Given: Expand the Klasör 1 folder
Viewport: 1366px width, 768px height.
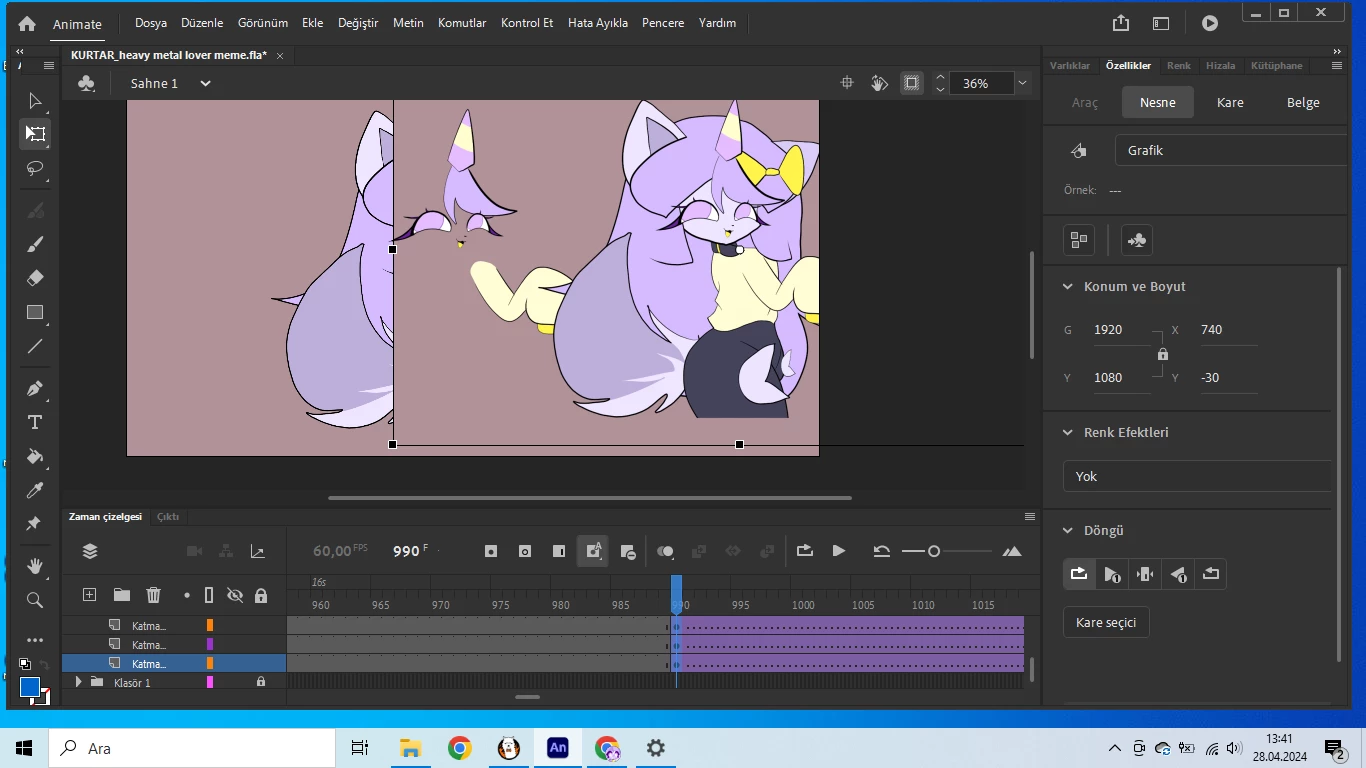Looking at the screenshot, I should coord(78,682).
